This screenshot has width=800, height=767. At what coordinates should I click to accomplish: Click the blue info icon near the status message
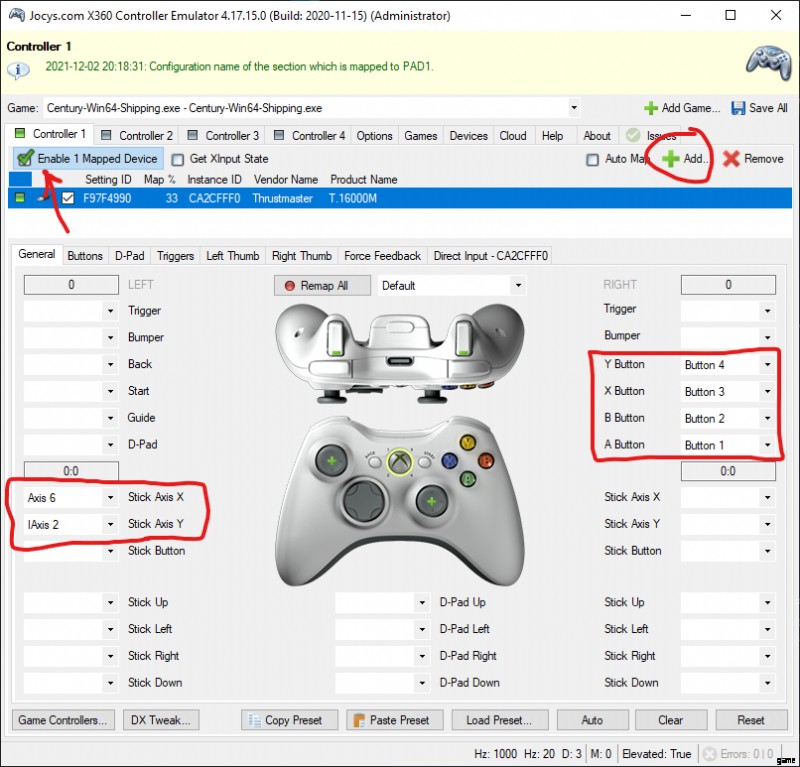pyautogui.click(x=18, y=69)
